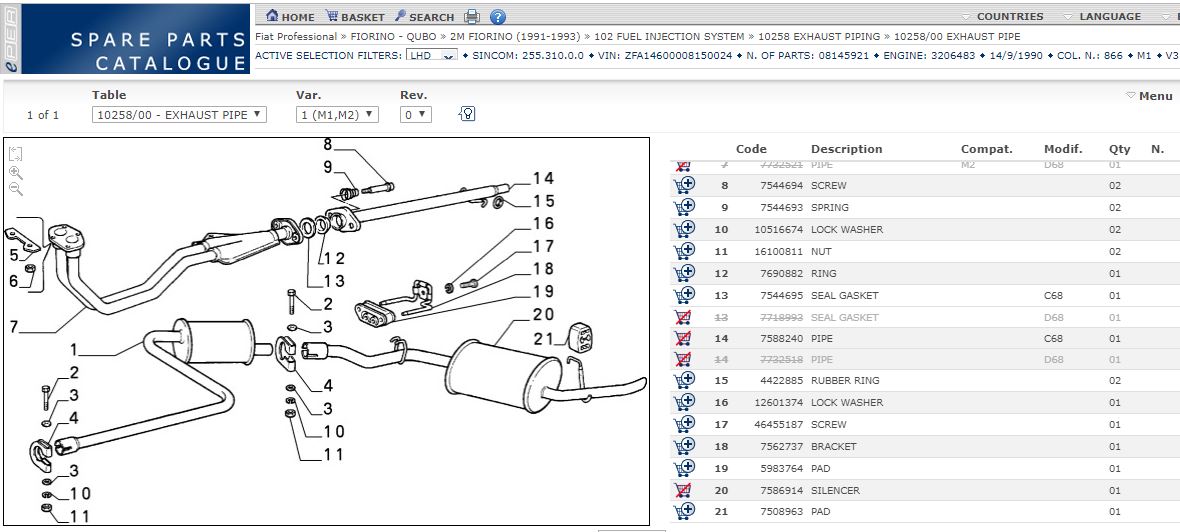Click part number 20 in the diagram
Viewport: 1180px width, 532px height.
coord(543,315)
